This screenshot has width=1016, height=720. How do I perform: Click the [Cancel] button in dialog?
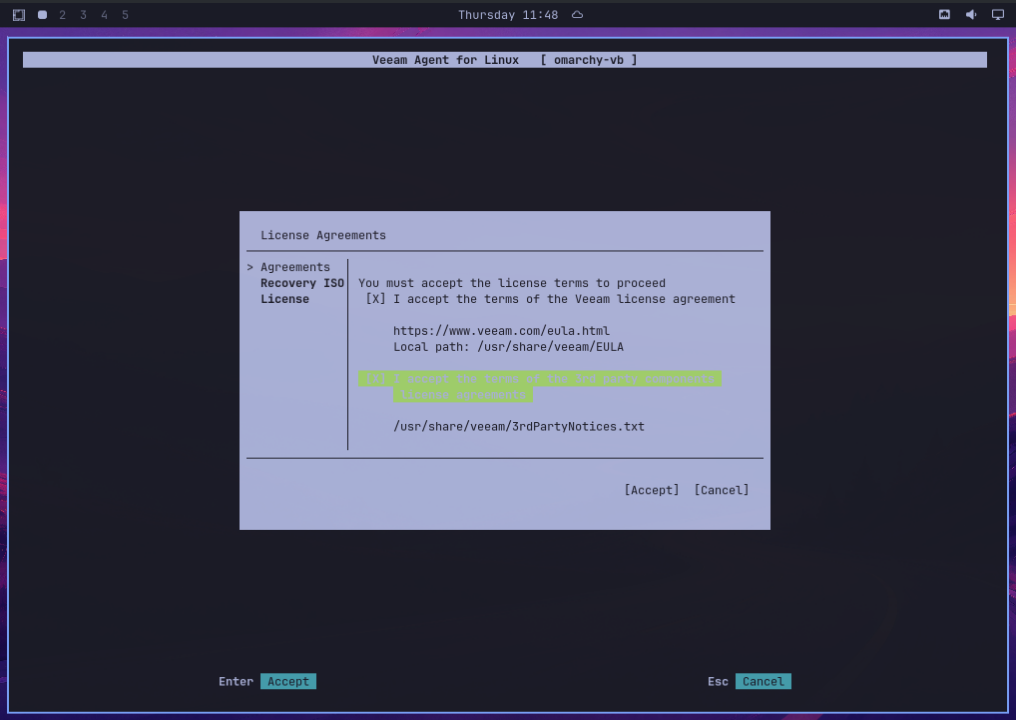point(721,490)
